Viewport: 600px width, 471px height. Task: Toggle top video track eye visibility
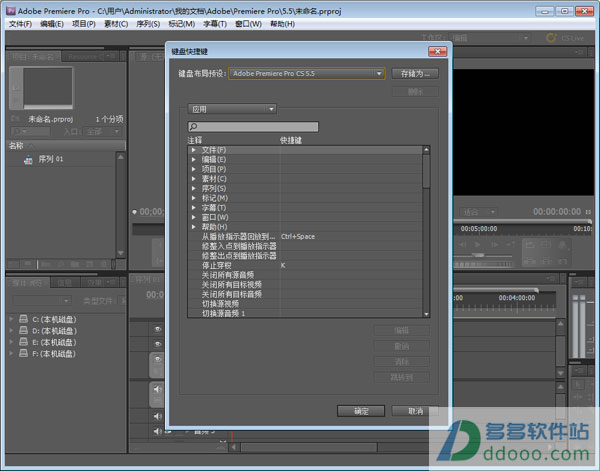(158, 329)
